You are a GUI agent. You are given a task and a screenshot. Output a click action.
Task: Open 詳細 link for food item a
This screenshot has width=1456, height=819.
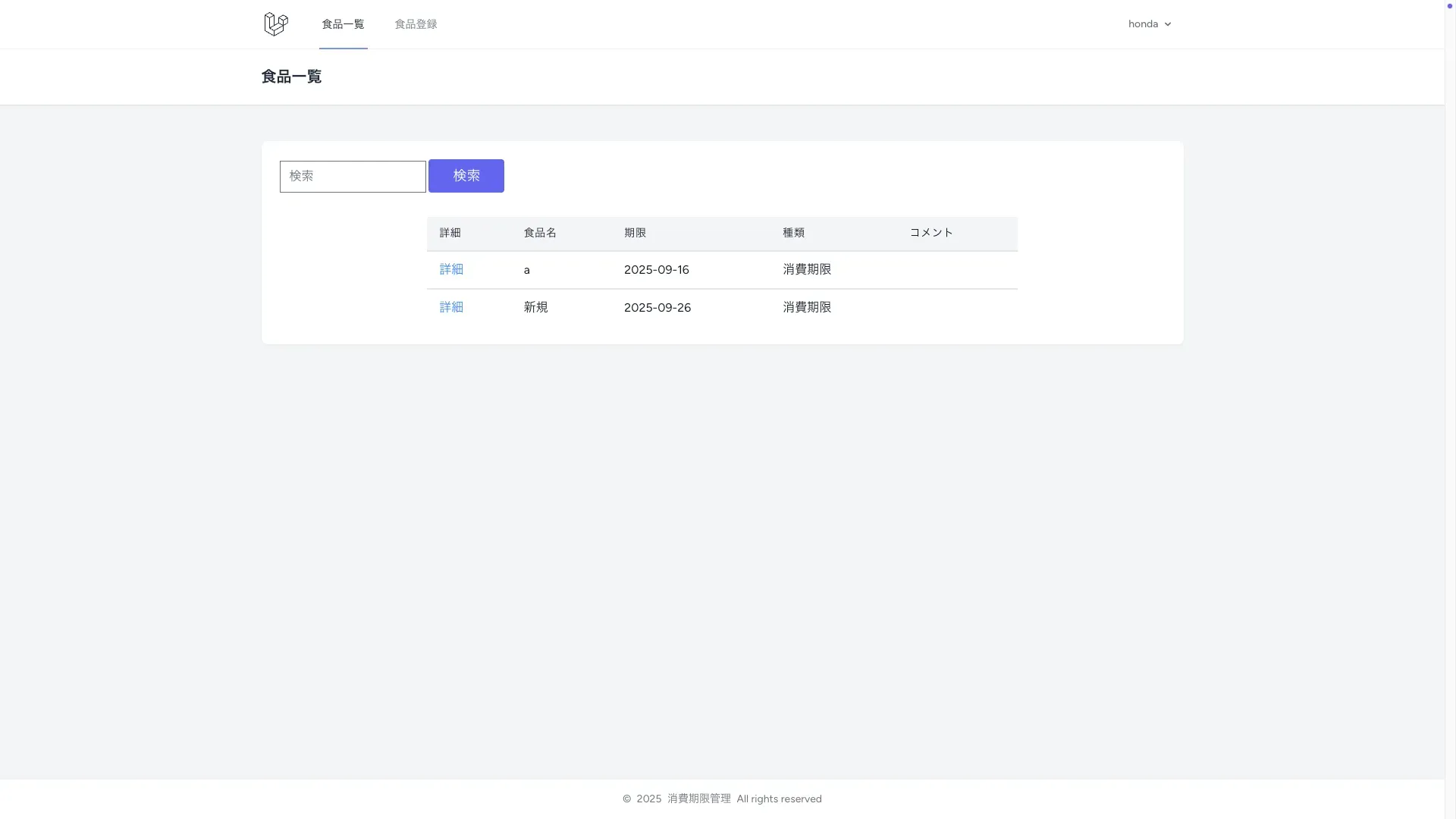click(x=451, y=270)
